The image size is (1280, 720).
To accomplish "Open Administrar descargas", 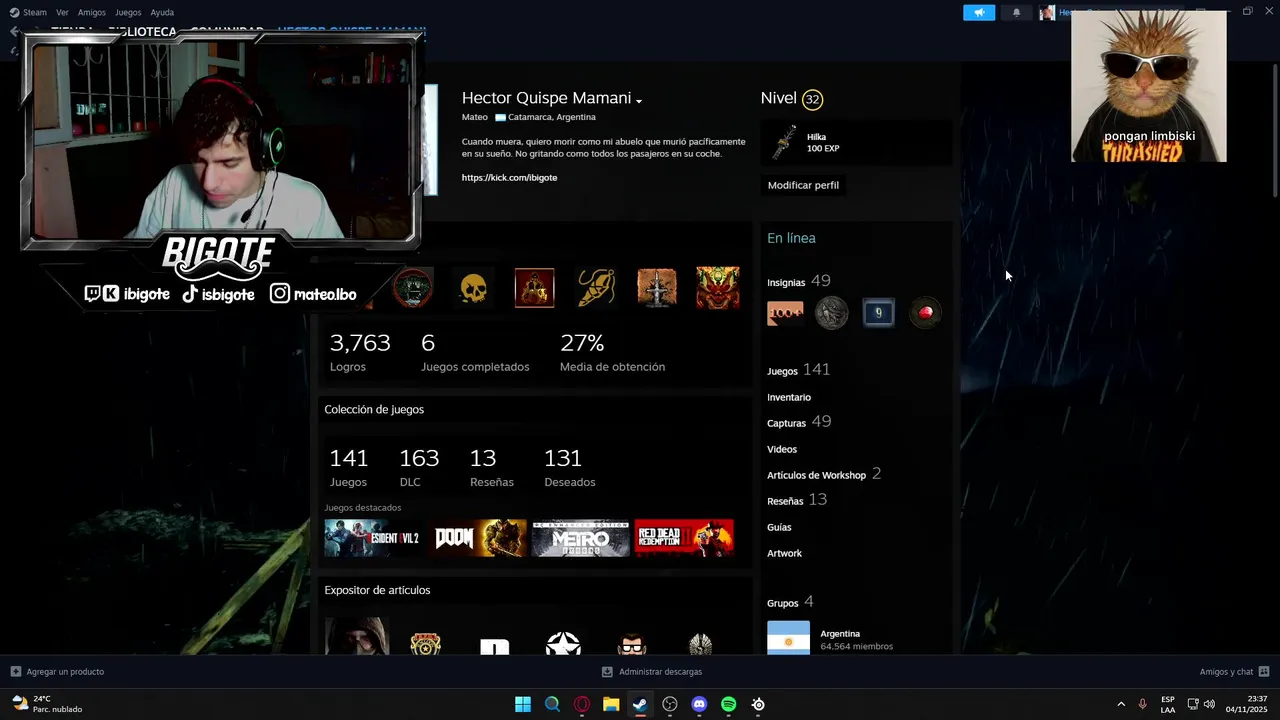I will click(652, 672).
